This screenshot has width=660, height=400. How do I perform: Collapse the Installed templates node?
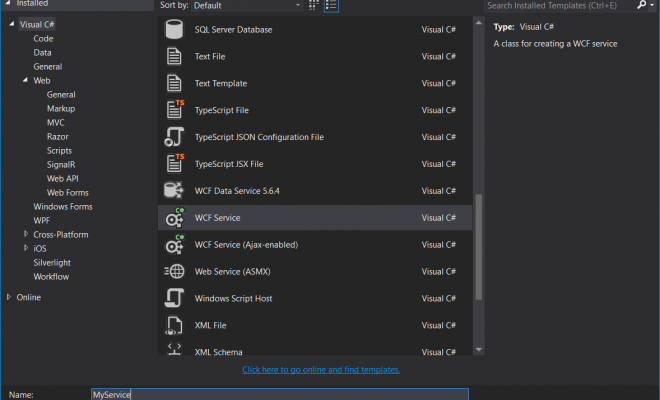click(8, 3)
